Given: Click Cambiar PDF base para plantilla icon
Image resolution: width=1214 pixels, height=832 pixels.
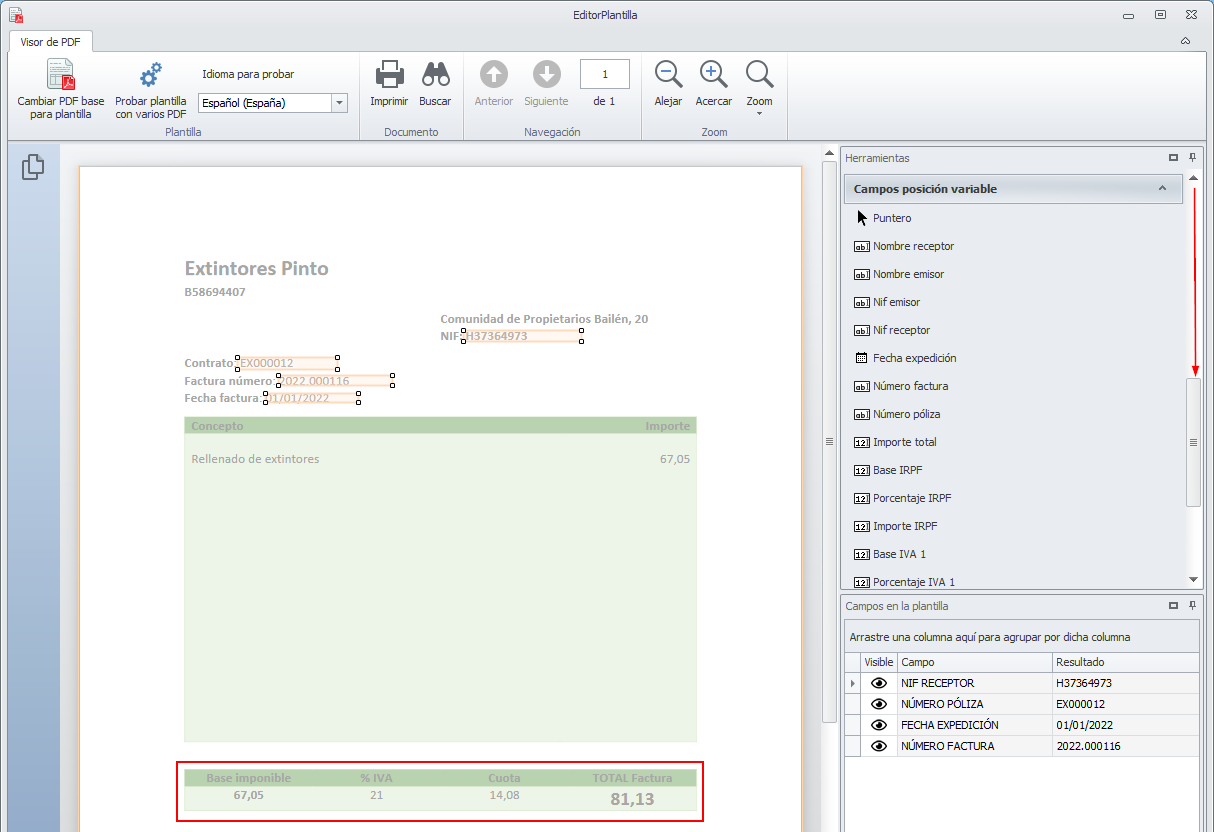Looking at the screenshot, I should click(x=60, y=76).
